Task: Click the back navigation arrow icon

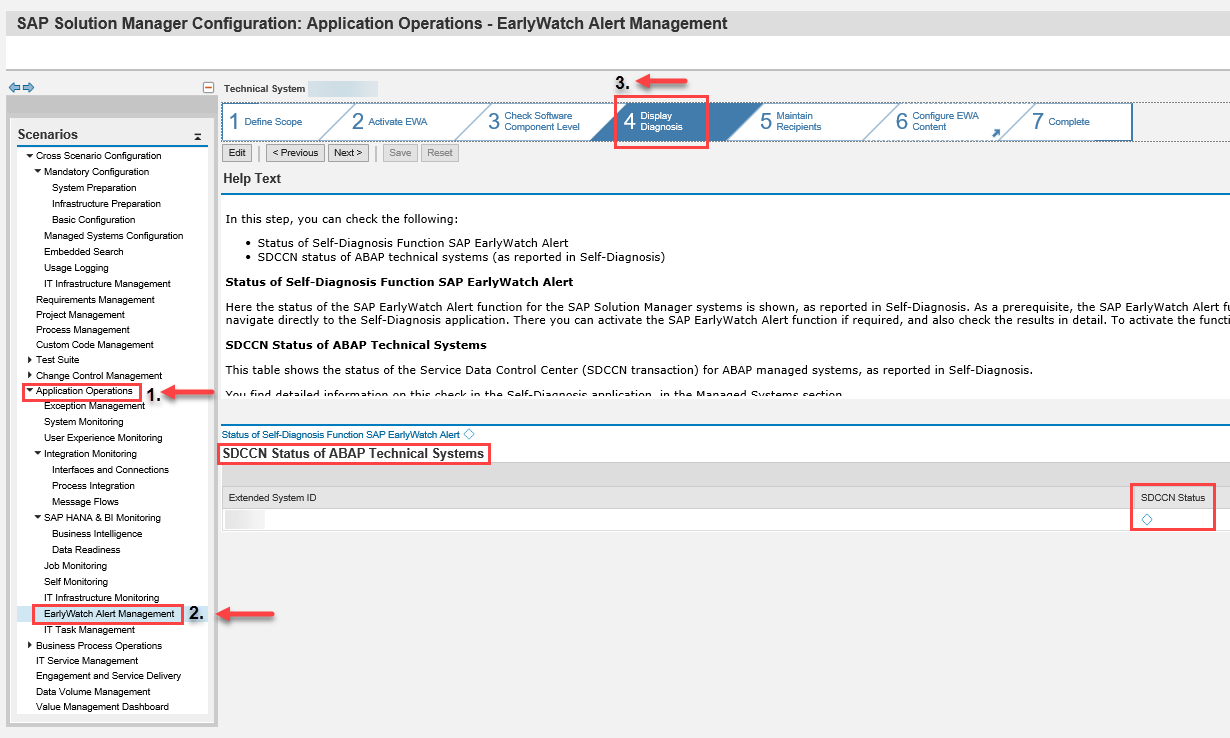Action: (14, 88)
